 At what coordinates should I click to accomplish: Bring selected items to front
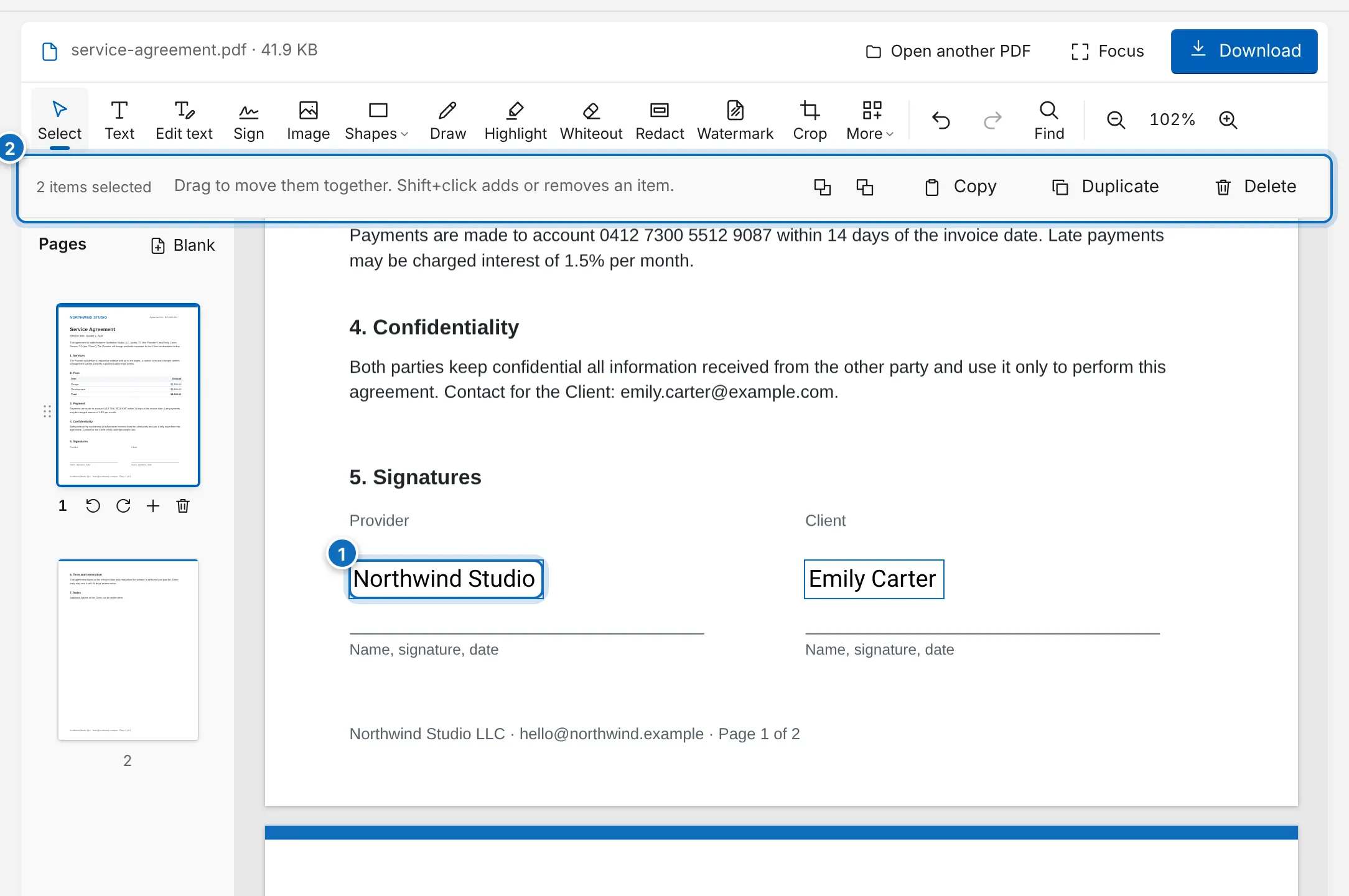click(823, 187)
